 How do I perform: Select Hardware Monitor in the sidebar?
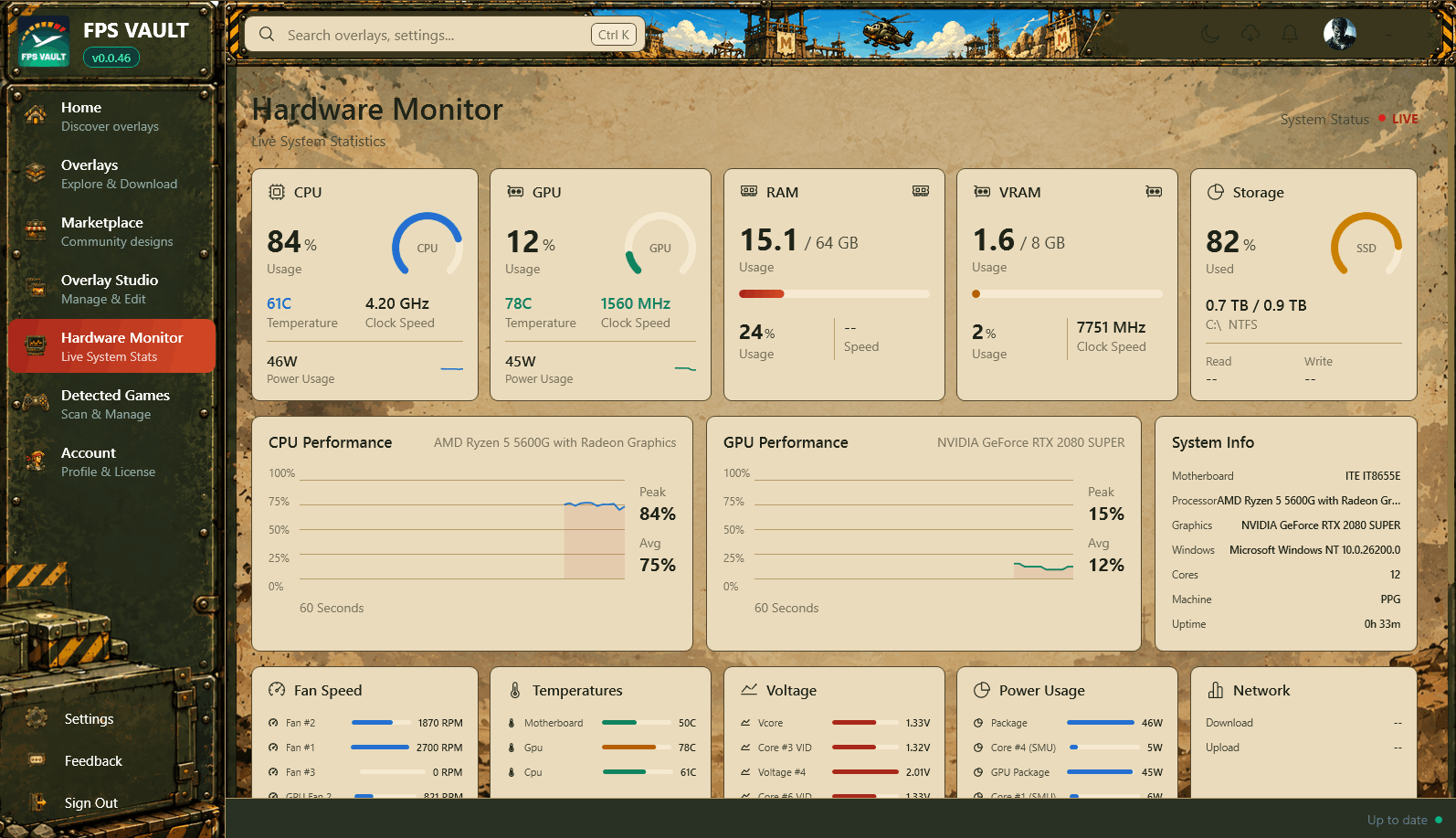pyautogui.click(x=111, y=346)
